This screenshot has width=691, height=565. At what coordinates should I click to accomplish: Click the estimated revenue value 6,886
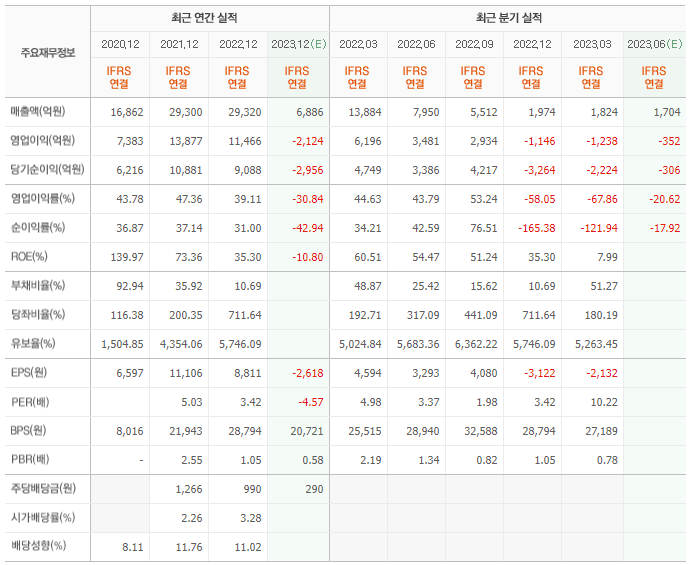(x=310, y=112)
